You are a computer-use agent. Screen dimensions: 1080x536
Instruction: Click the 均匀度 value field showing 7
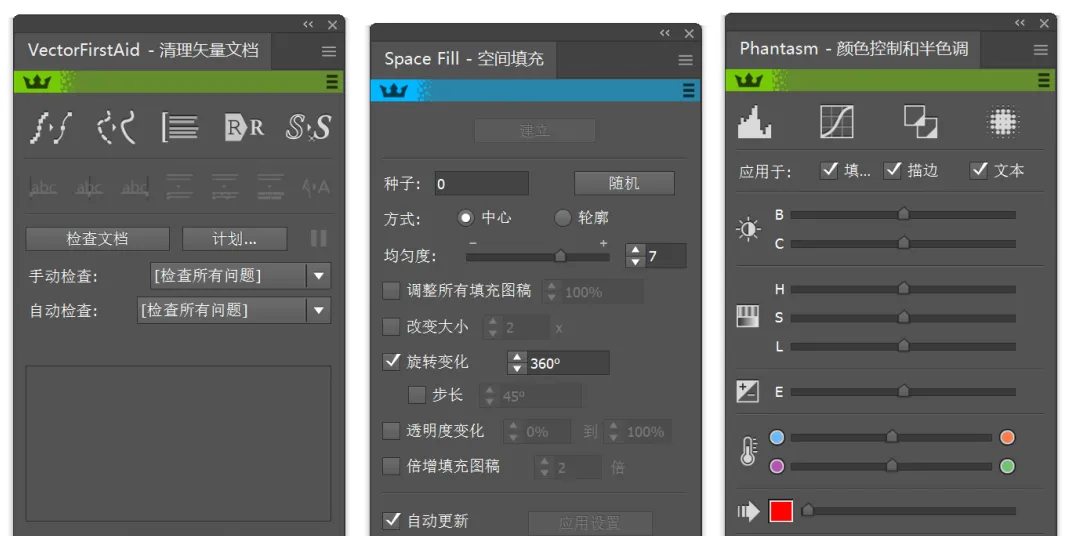pyautogui.click(x=666, y=256)
